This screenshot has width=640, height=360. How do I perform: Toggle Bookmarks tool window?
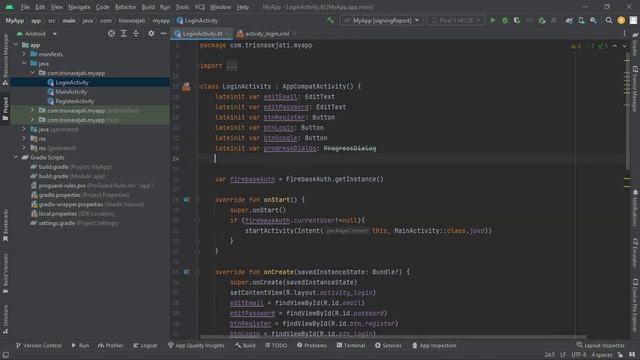pyautogui.click(x=5, y=226)
